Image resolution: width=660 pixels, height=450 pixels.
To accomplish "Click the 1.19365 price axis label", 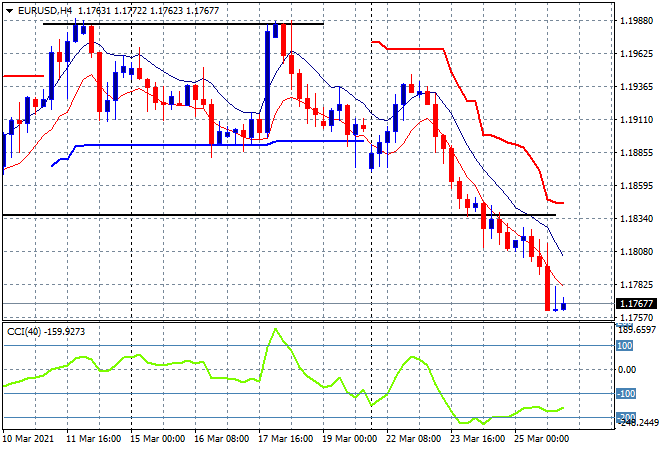I will click(x=636, y=86).
